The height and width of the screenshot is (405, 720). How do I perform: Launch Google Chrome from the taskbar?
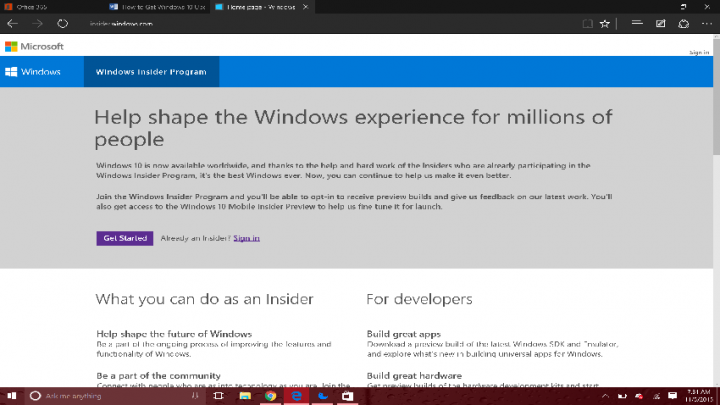[270, 396]
